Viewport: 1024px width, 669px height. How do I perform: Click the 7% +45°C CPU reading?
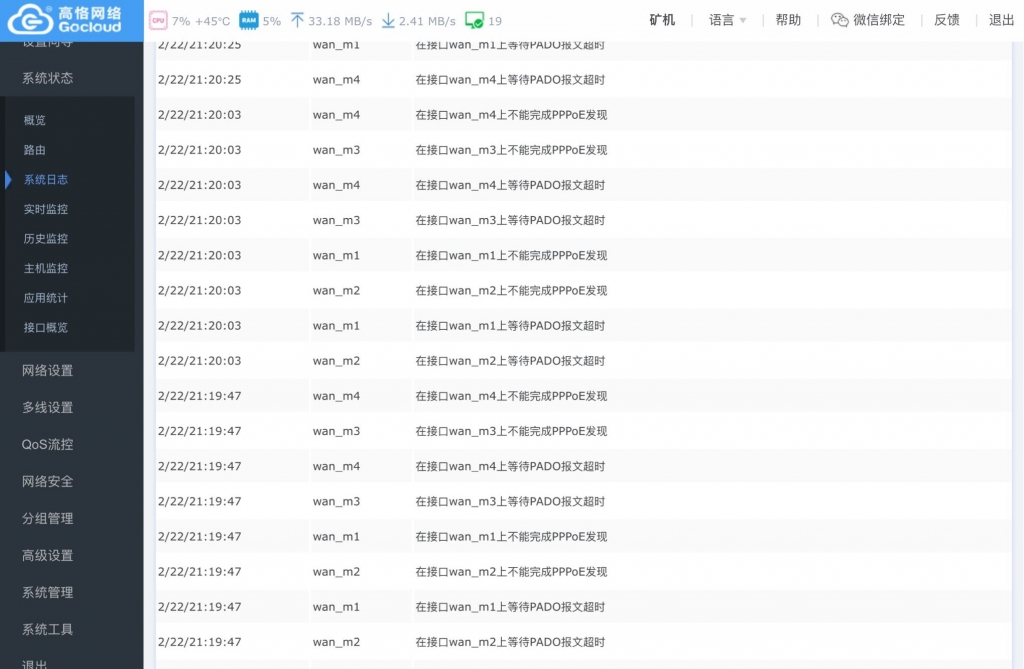(200, 21)
